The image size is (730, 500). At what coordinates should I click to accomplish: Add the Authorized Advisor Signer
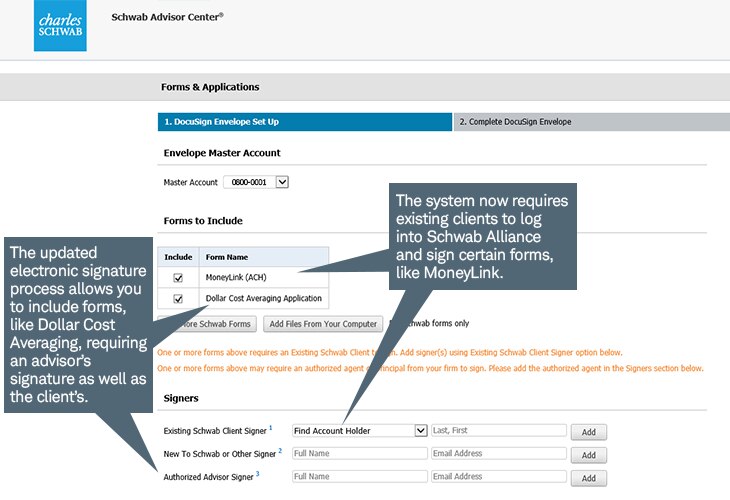pyautogui.click(x=588, y=478)
